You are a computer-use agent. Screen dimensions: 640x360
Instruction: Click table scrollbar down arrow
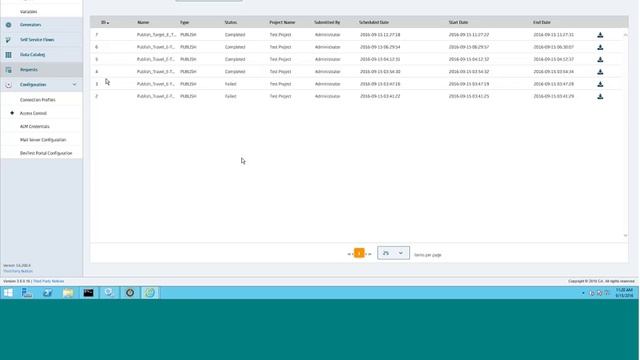pos(625,235)
